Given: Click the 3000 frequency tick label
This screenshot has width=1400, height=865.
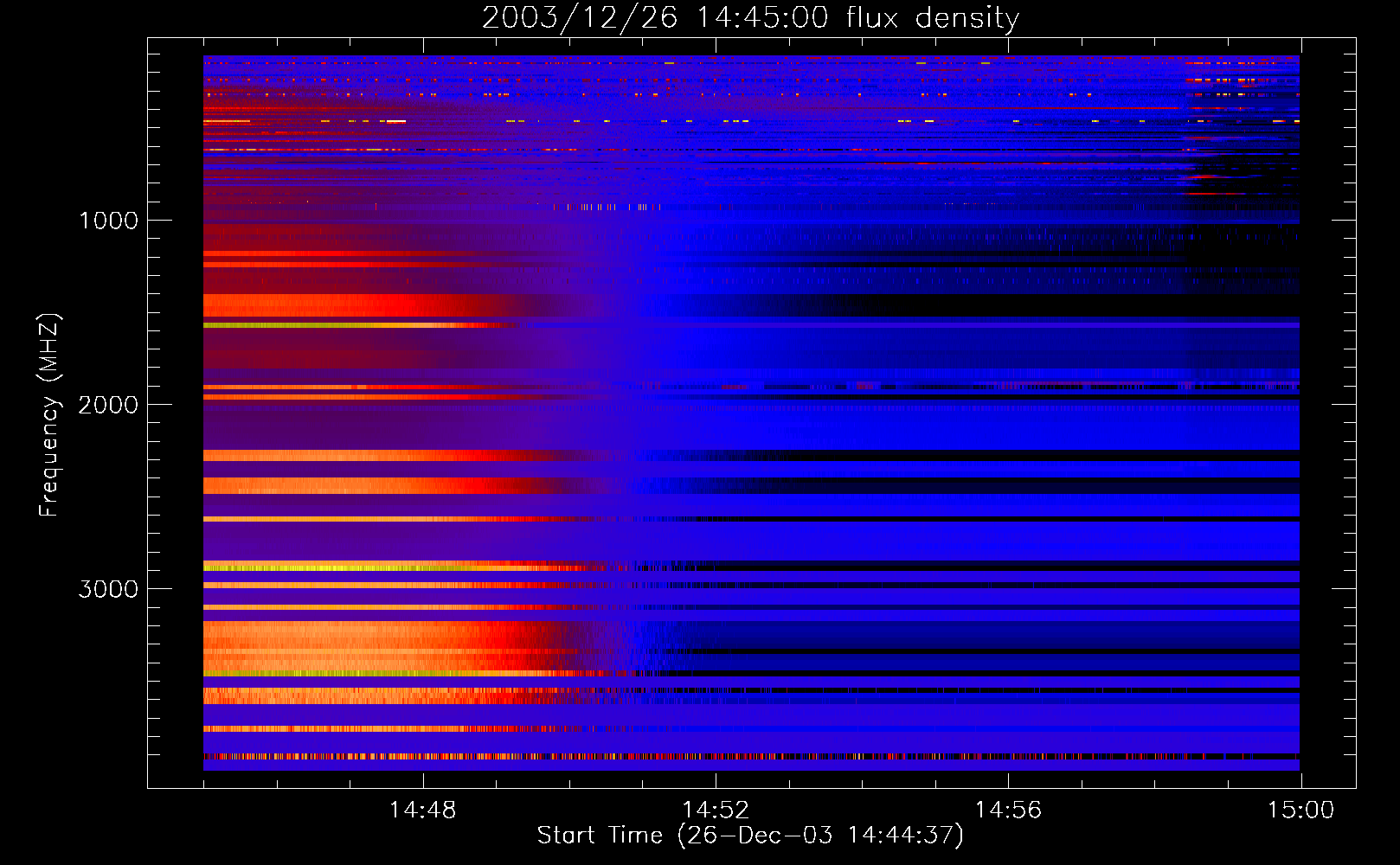Looking at the screenshot, I should point(109,589).
